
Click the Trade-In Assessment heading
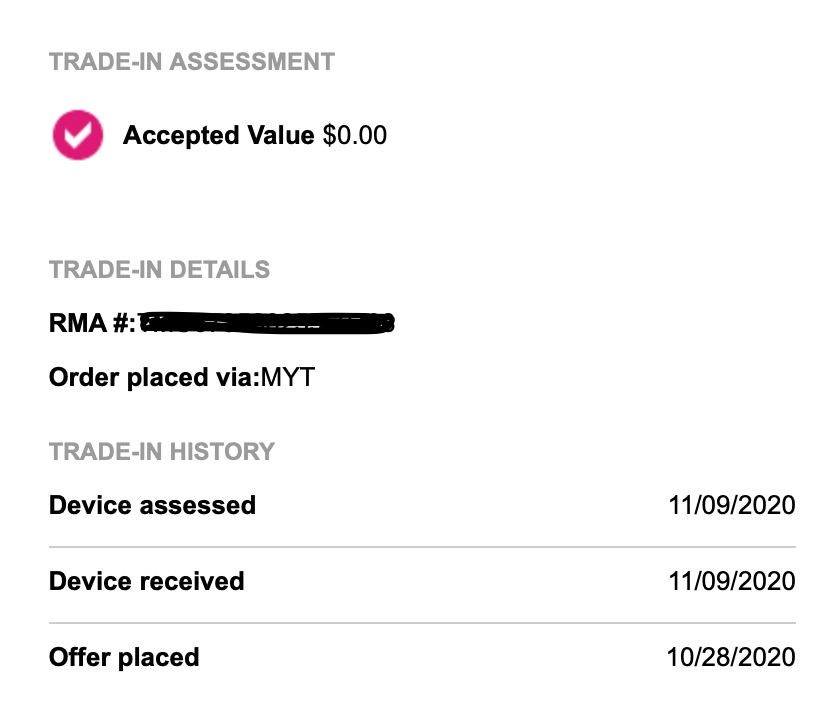(191, 61)
